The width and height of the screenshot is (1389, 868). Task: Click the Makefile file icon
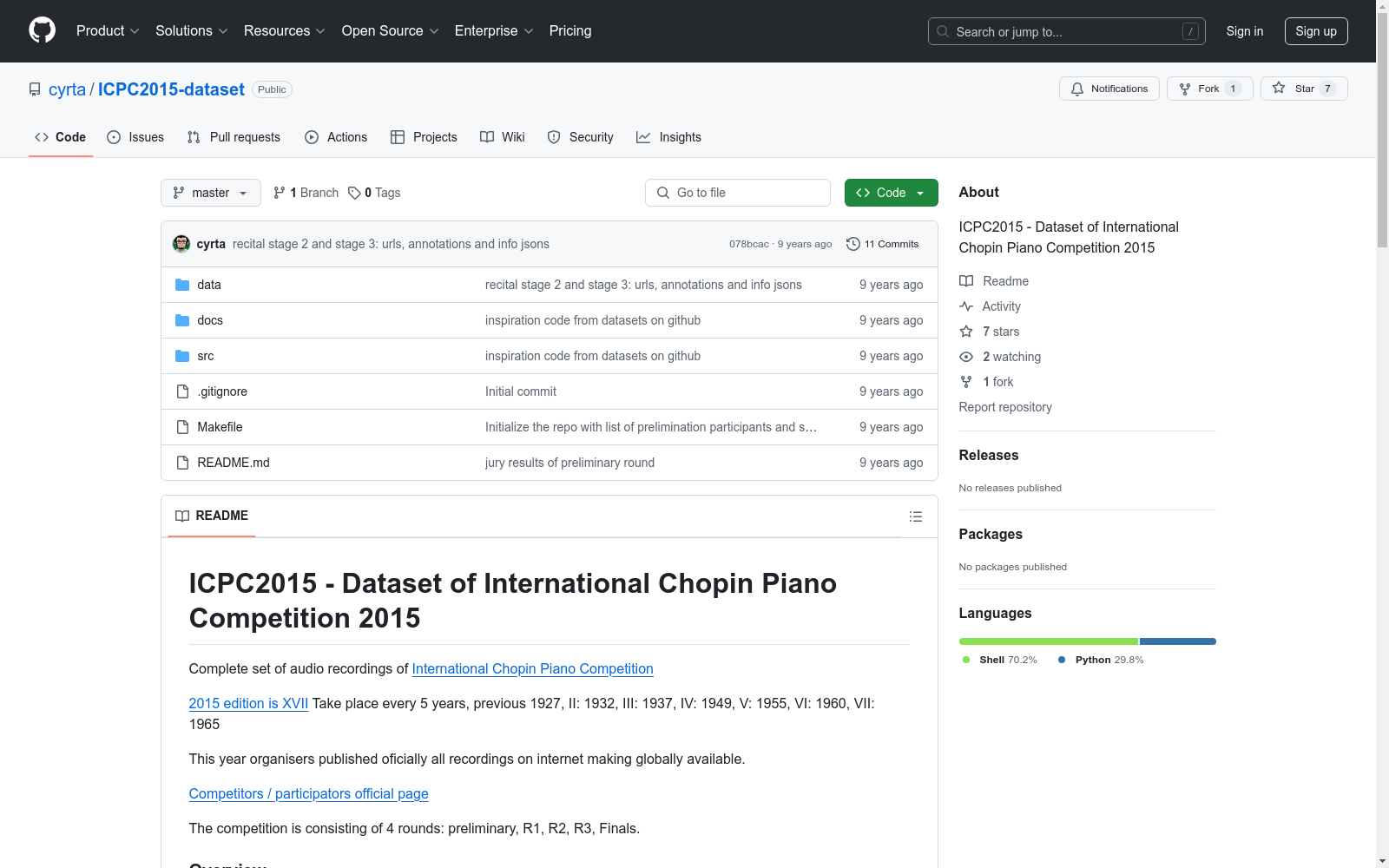(182, 427)
